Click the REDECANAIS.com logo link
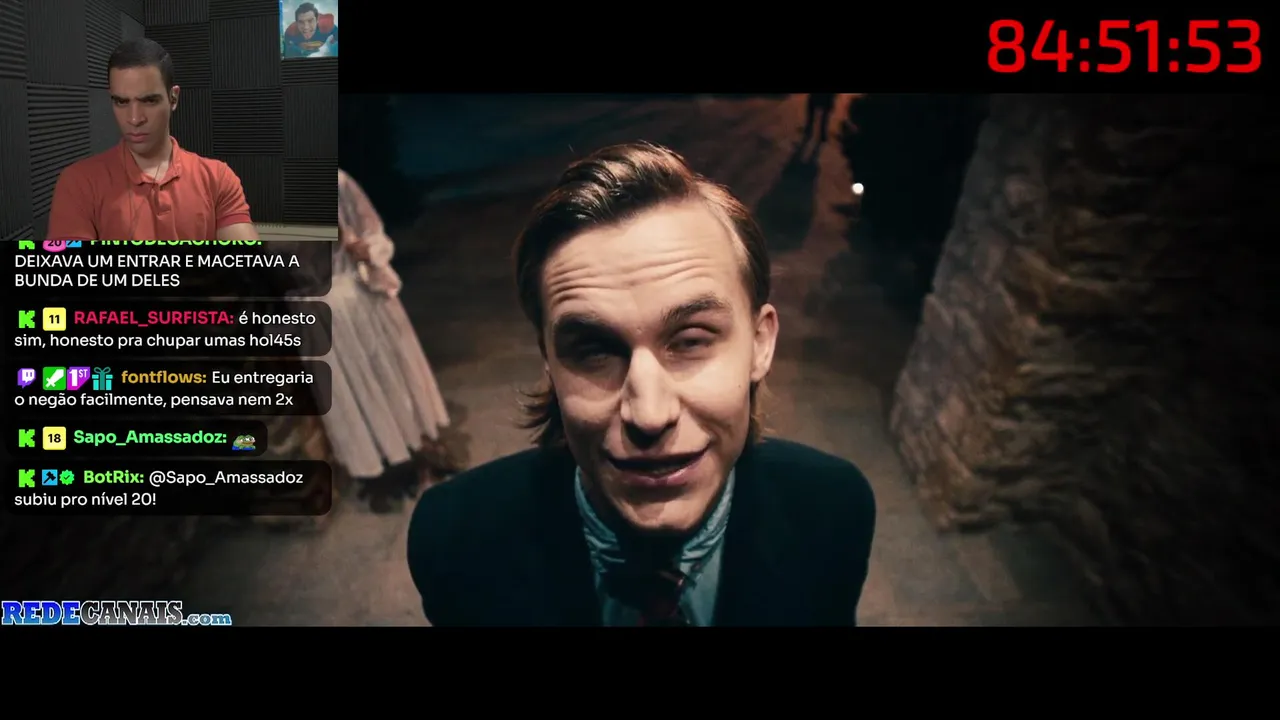Image resolution: width=1280 pixels, height=720 pixels. click(x=116, y=613)
